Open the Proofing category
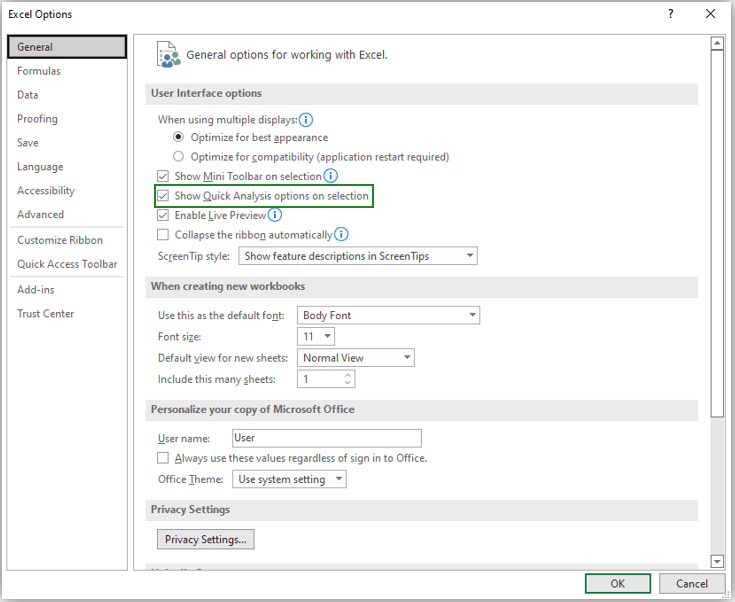735x602 pixels. [67, 119]
